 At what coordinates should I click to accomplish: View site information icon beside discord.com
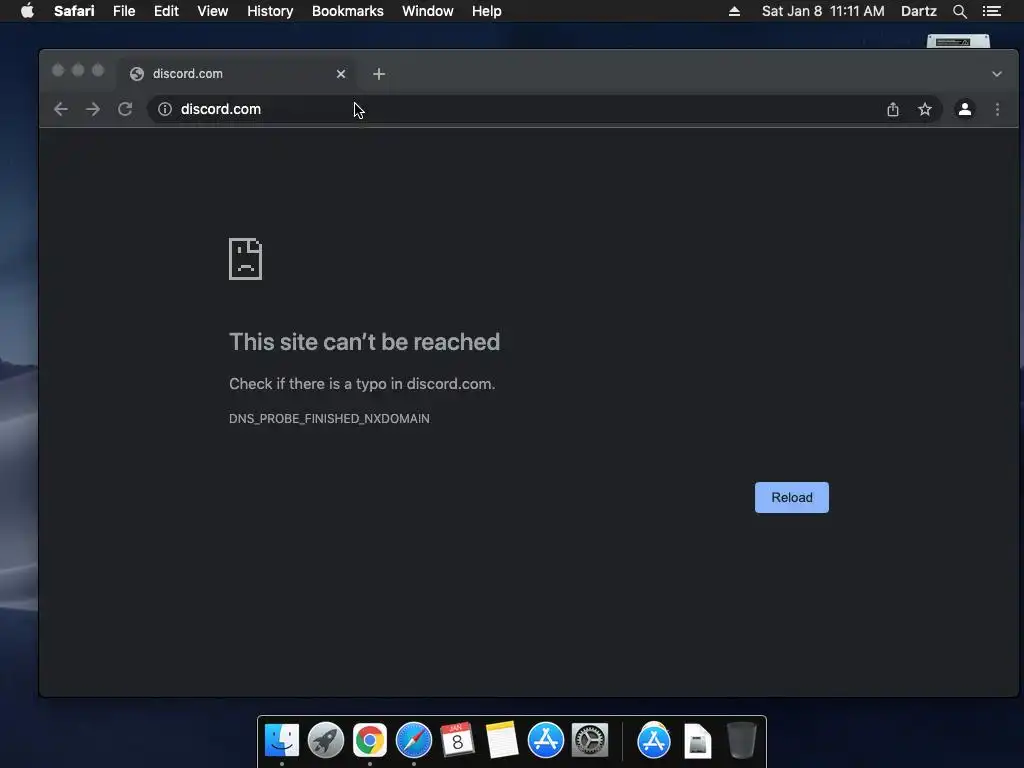[x=165, y=109]
